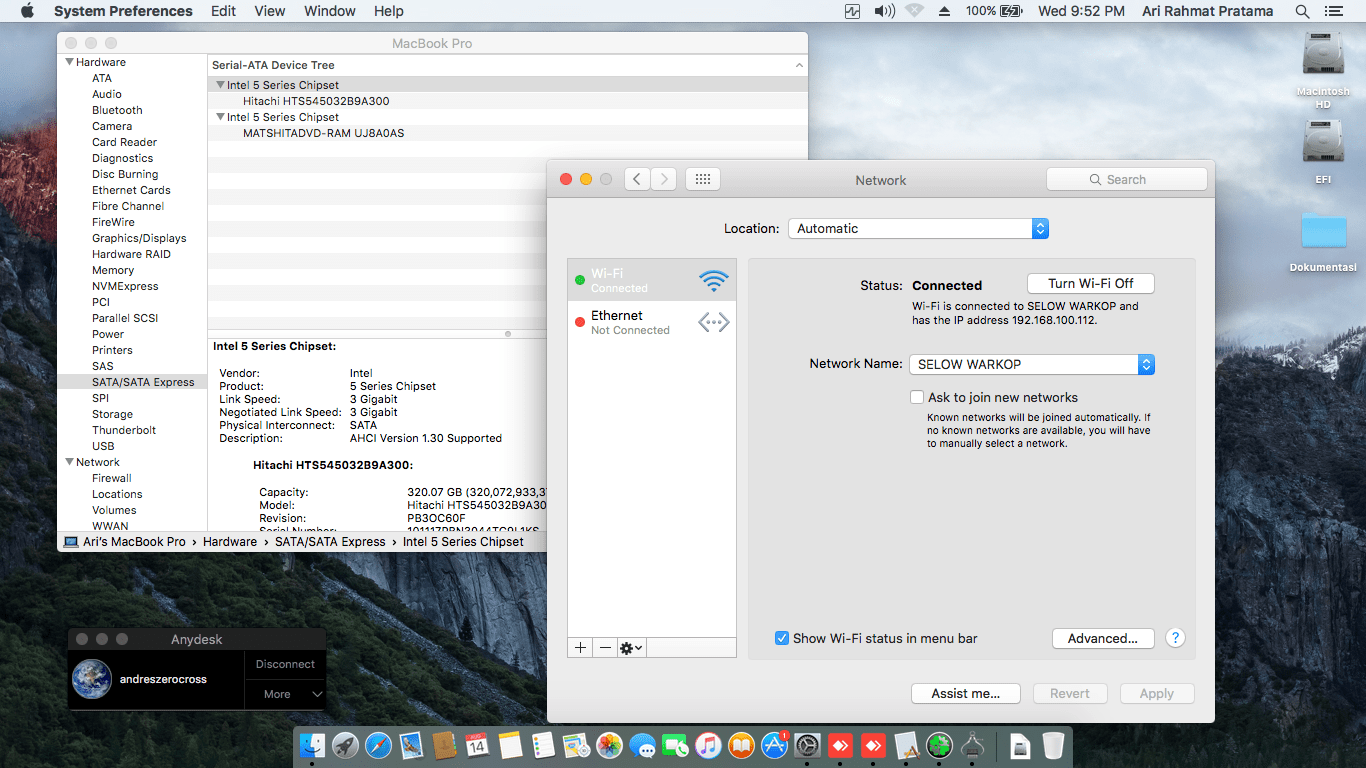
Task: Select Thunderbolt in hardware list
Action: click(x=124, y=430)
